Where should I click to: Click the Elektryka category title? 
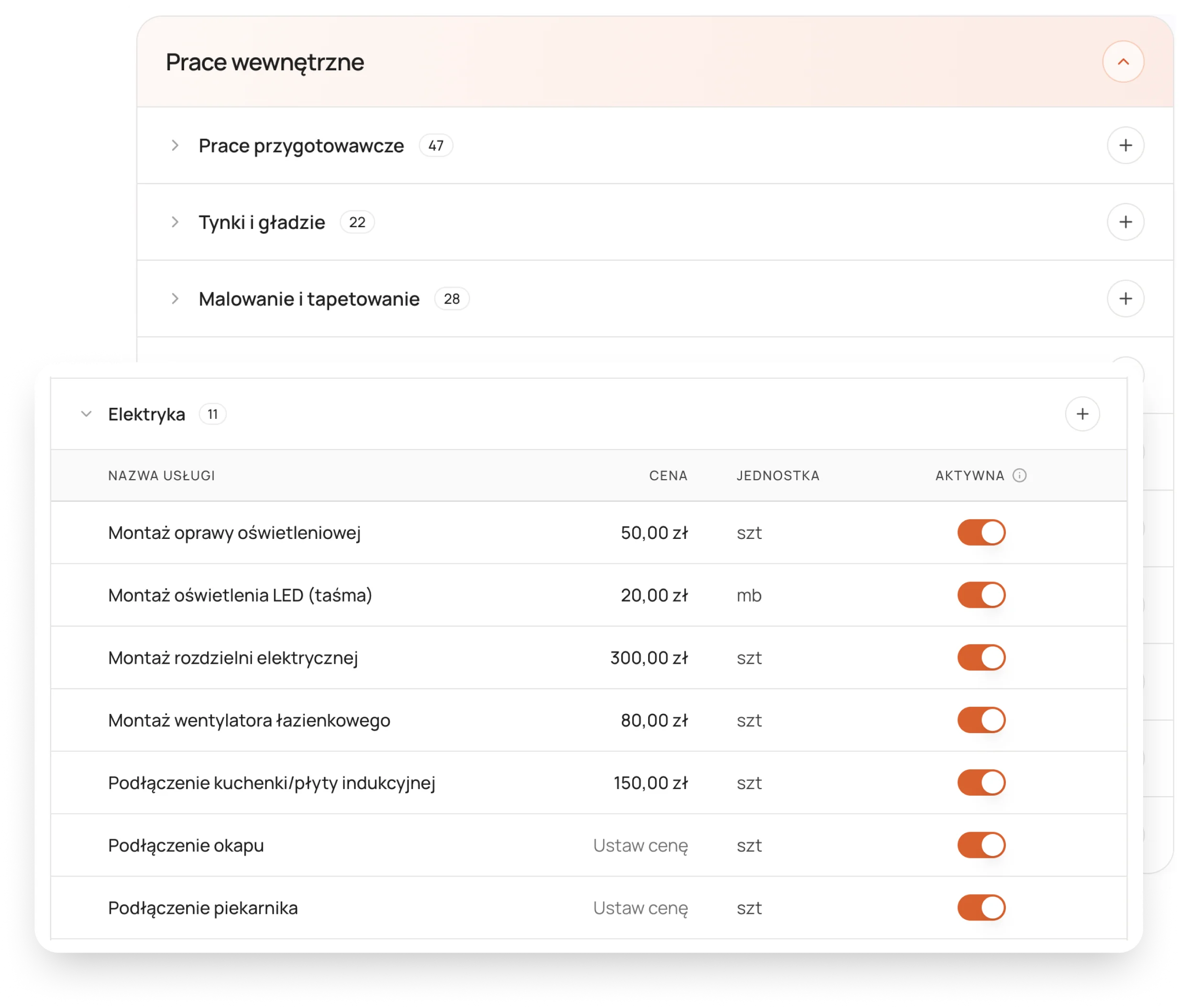(x=146, y=414)
